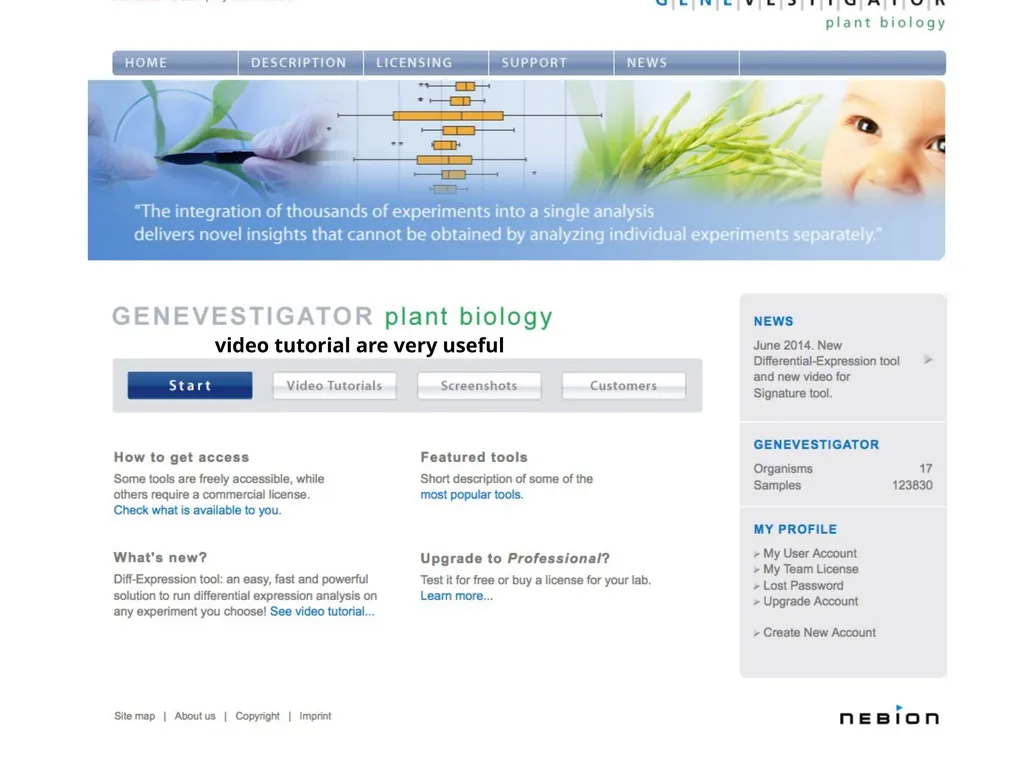Open the About us footer link

195,716
